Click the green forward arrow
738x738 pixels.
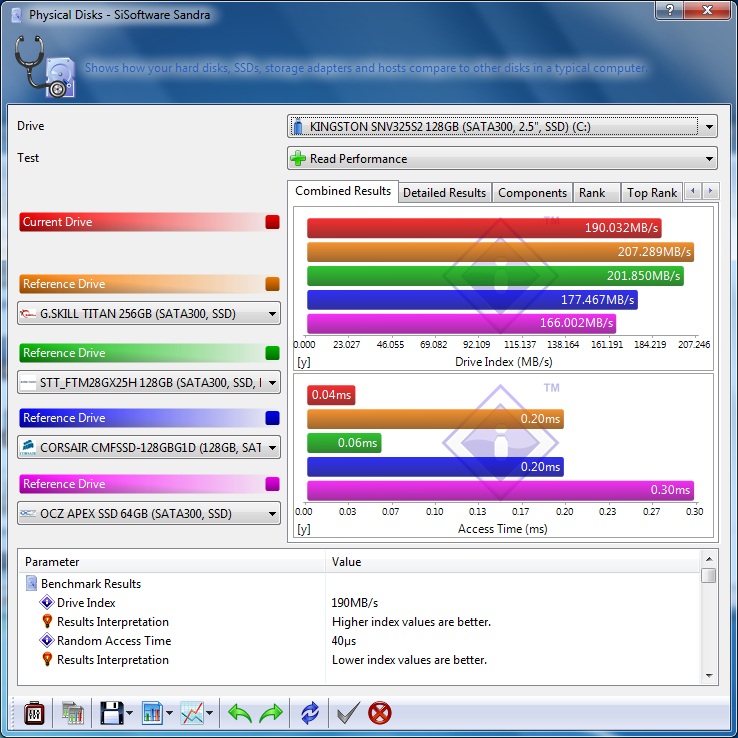point(271,714)
